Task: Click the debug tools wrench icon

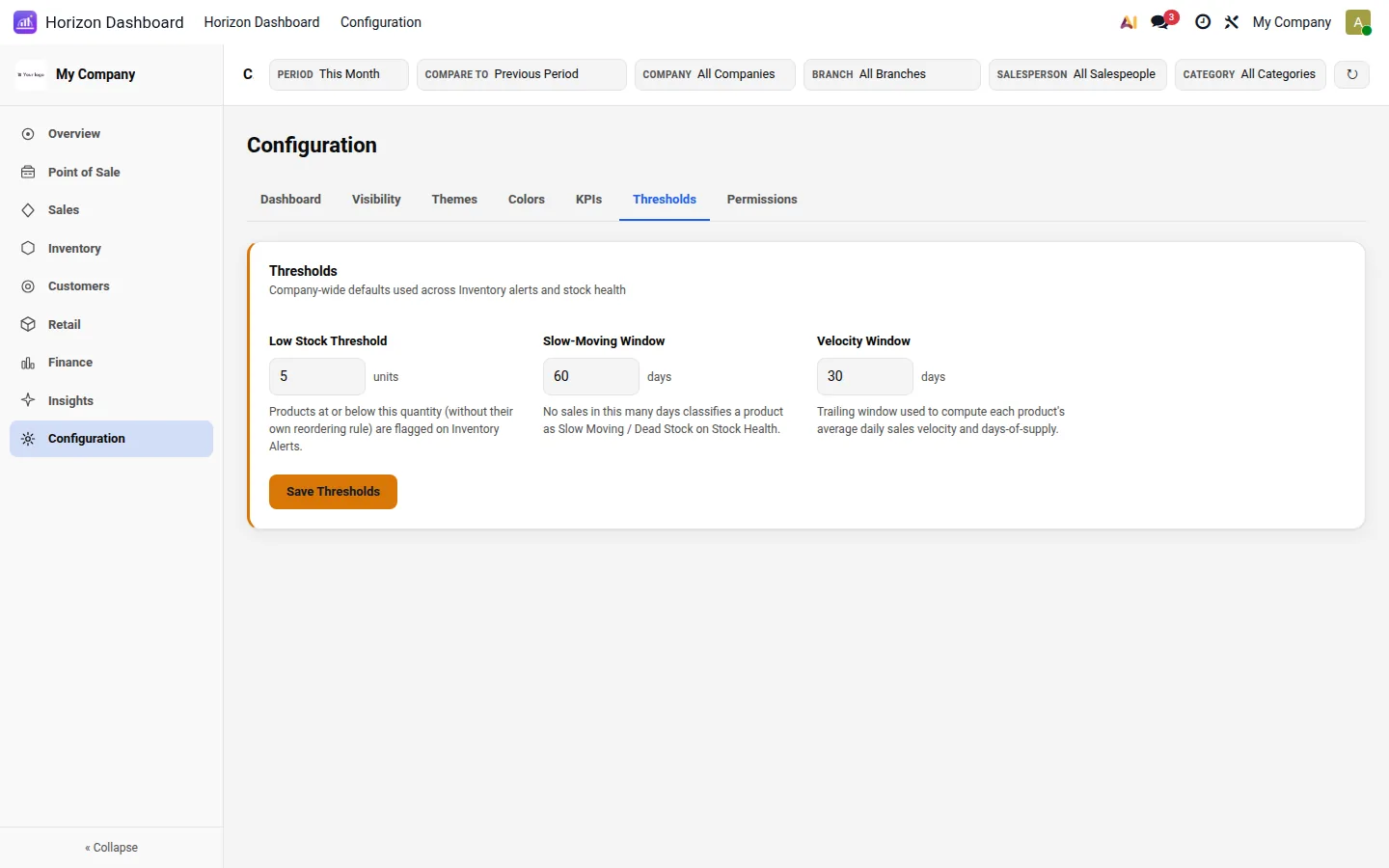Action: (1232, 22)
